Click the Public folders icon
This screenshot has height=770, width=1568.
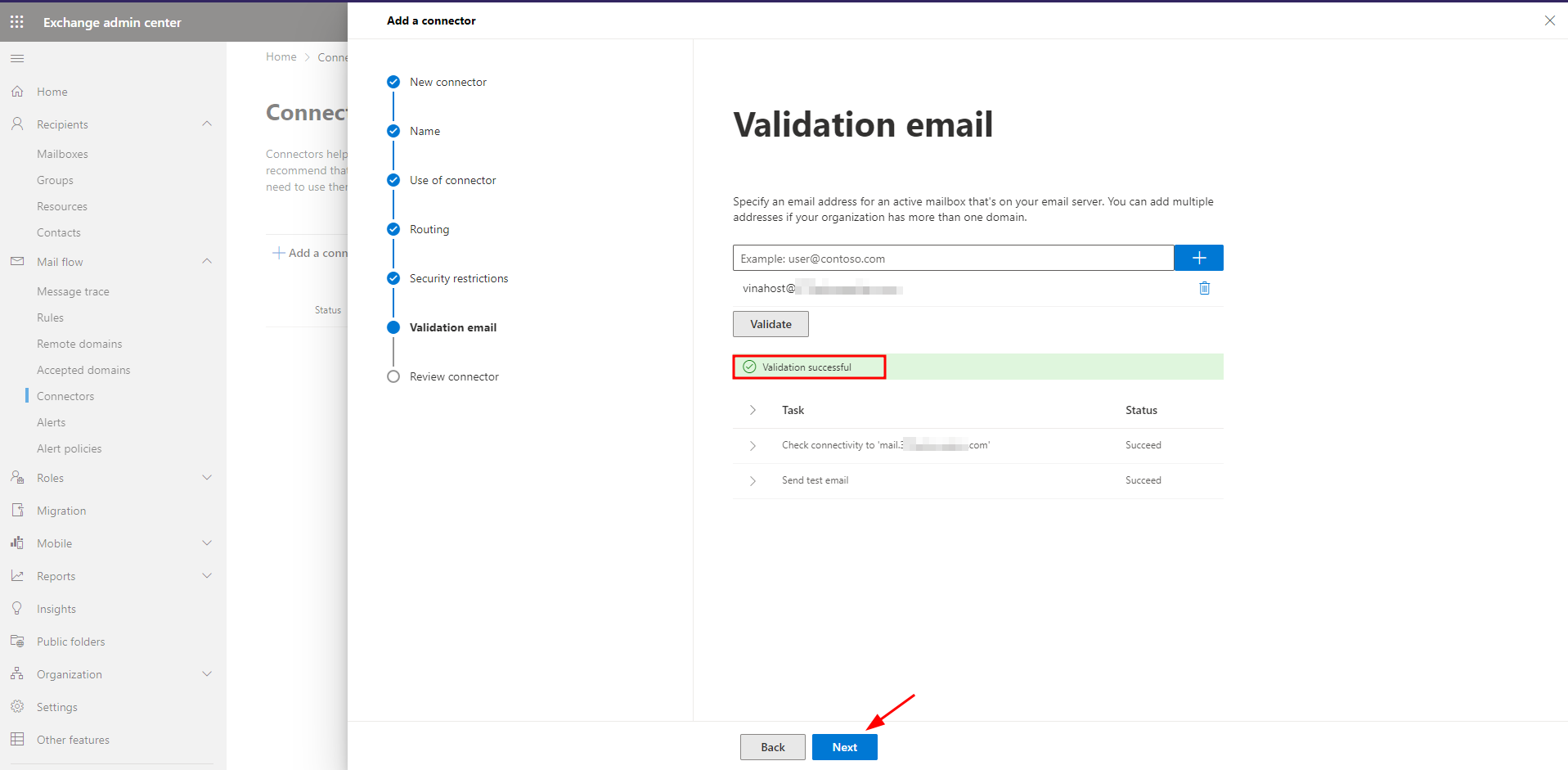[17, 642]
